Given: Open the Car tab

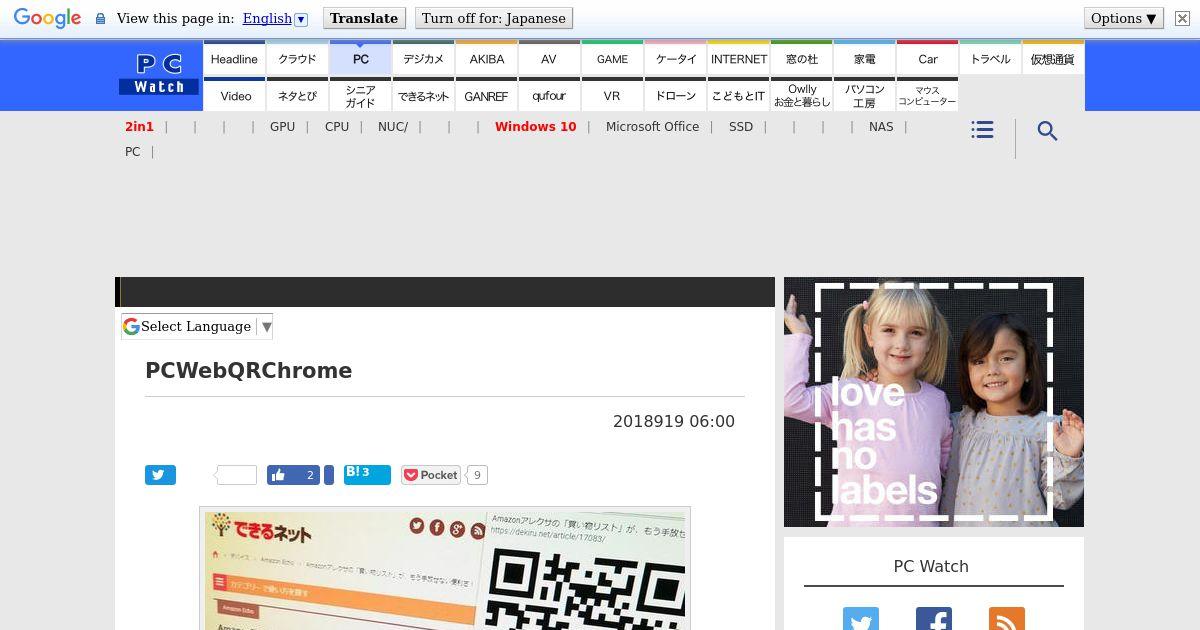Looking at the screenshot, I should 927,59.
